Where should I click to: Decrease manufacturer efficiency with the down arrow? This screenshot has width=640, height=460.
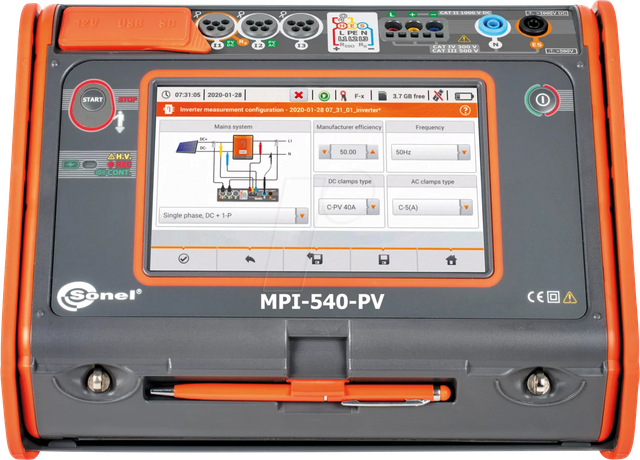tap(324, 152)
